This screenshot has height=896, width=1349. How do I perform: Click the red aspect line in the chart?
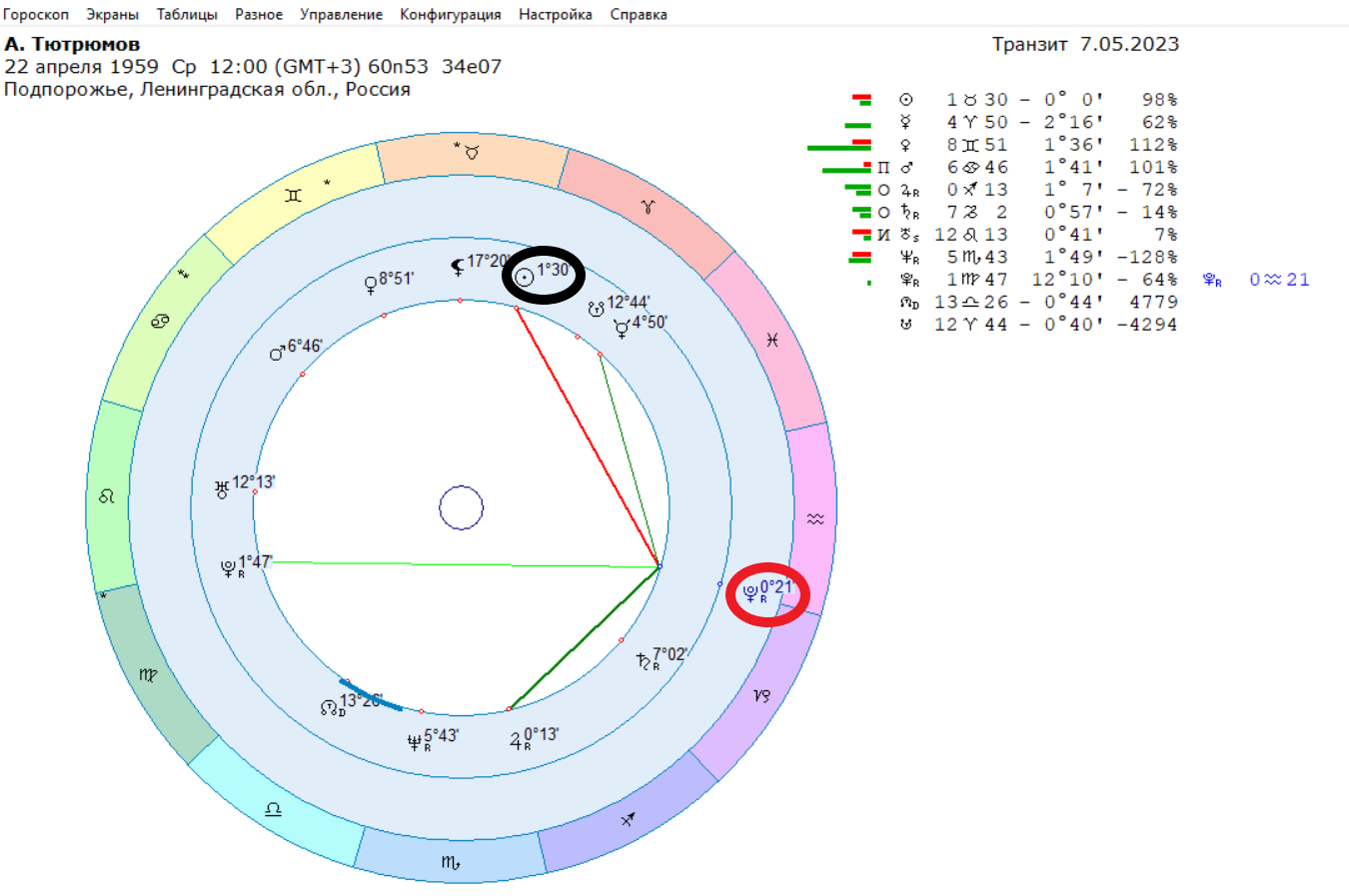588,438
